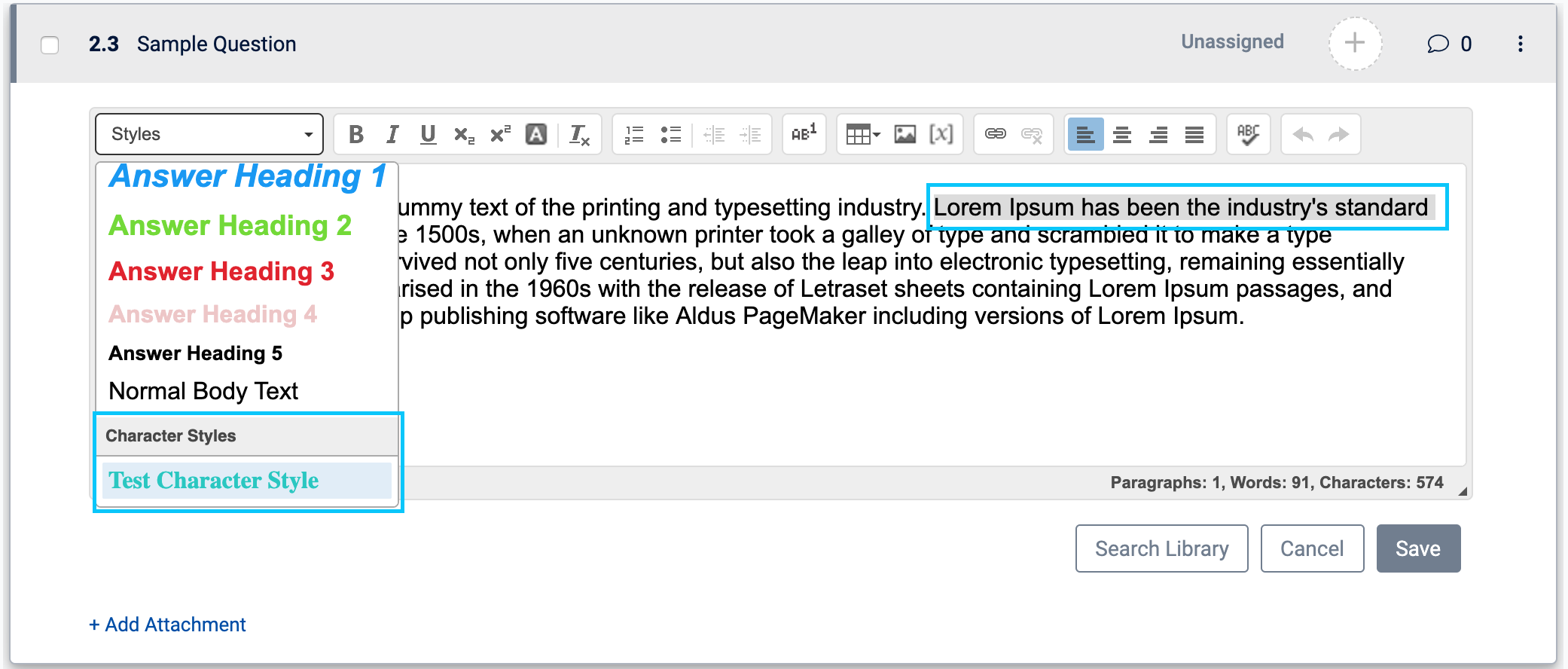1568x669 pixels.
Task: Insert a footnote with the AB1 icon
Action: [804, 134]
